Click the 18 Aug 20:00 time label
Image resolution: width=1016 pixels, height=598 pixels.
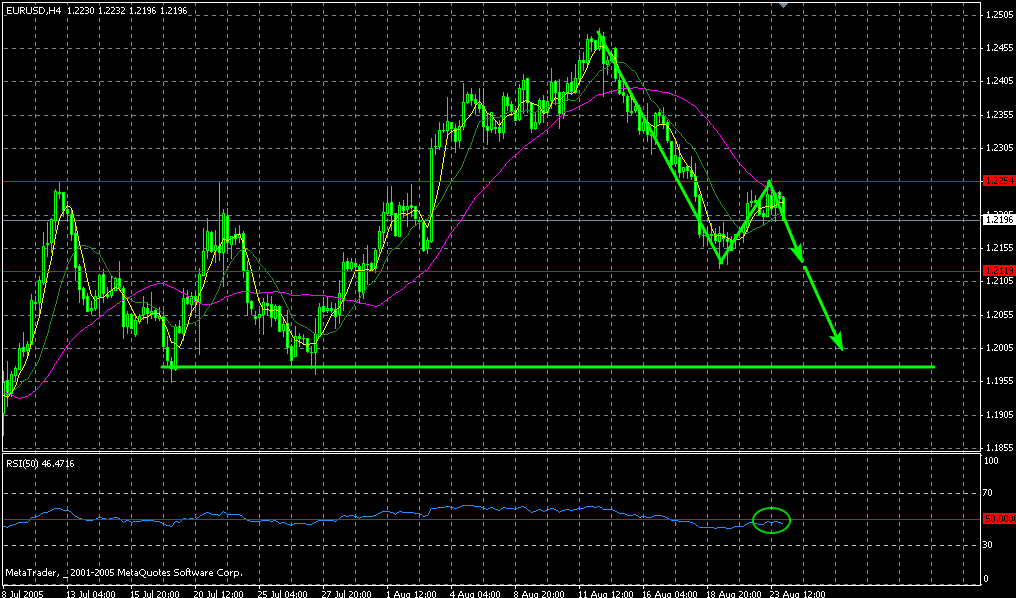[731, 593]
